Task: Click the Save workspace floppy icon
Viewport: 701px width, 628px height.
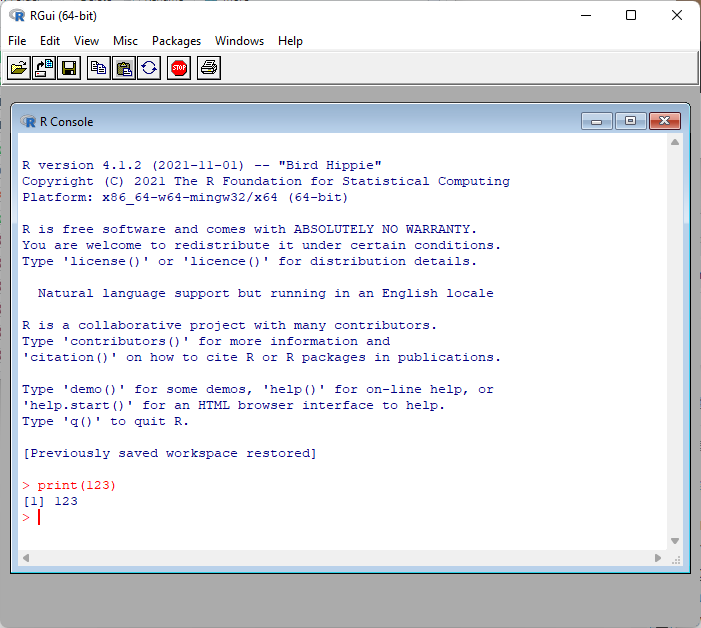Action: pyautogui.click(x=69, y=68)
